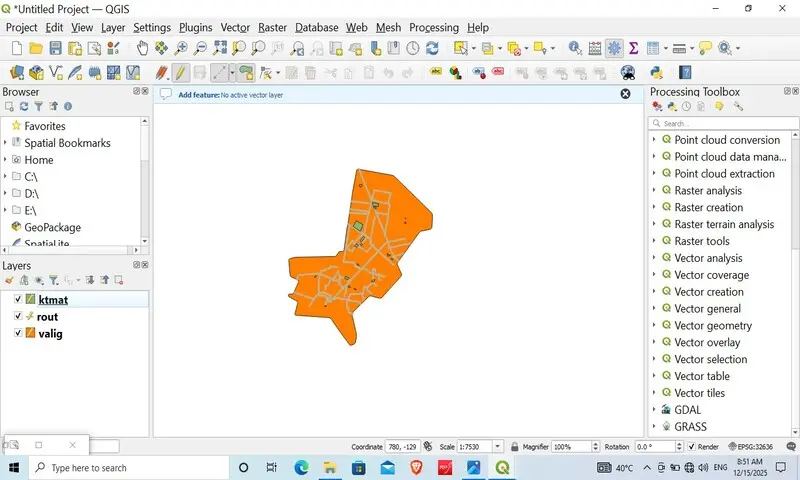Toggle visibility of rout layer

tap(18, 316)
